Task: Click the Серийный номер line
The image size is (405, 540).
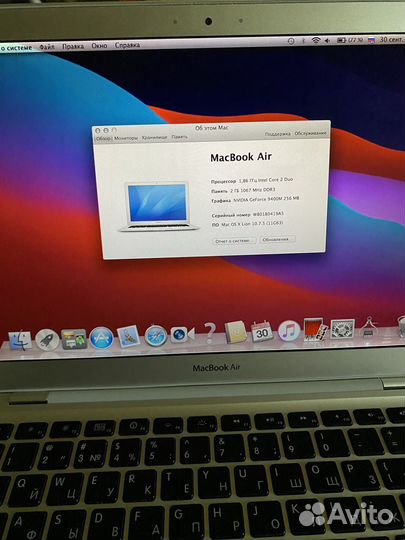Action: (x=248, y=215)
